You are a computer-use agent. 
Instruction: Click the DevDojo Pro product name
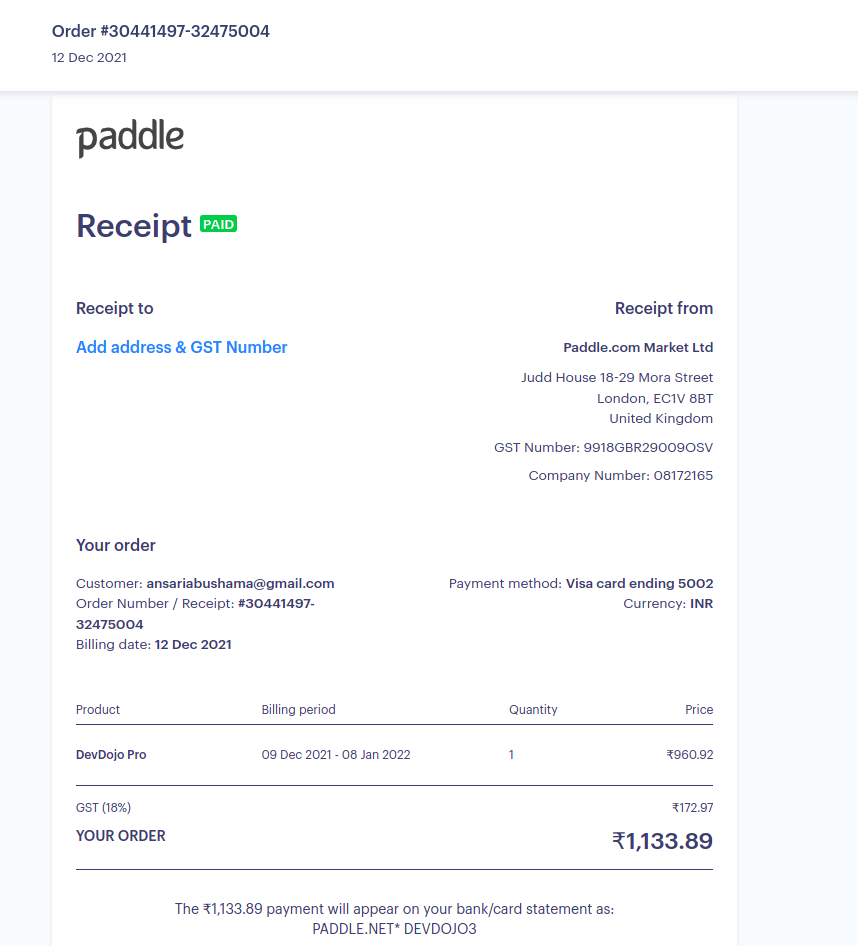click(x=111, y=755)
